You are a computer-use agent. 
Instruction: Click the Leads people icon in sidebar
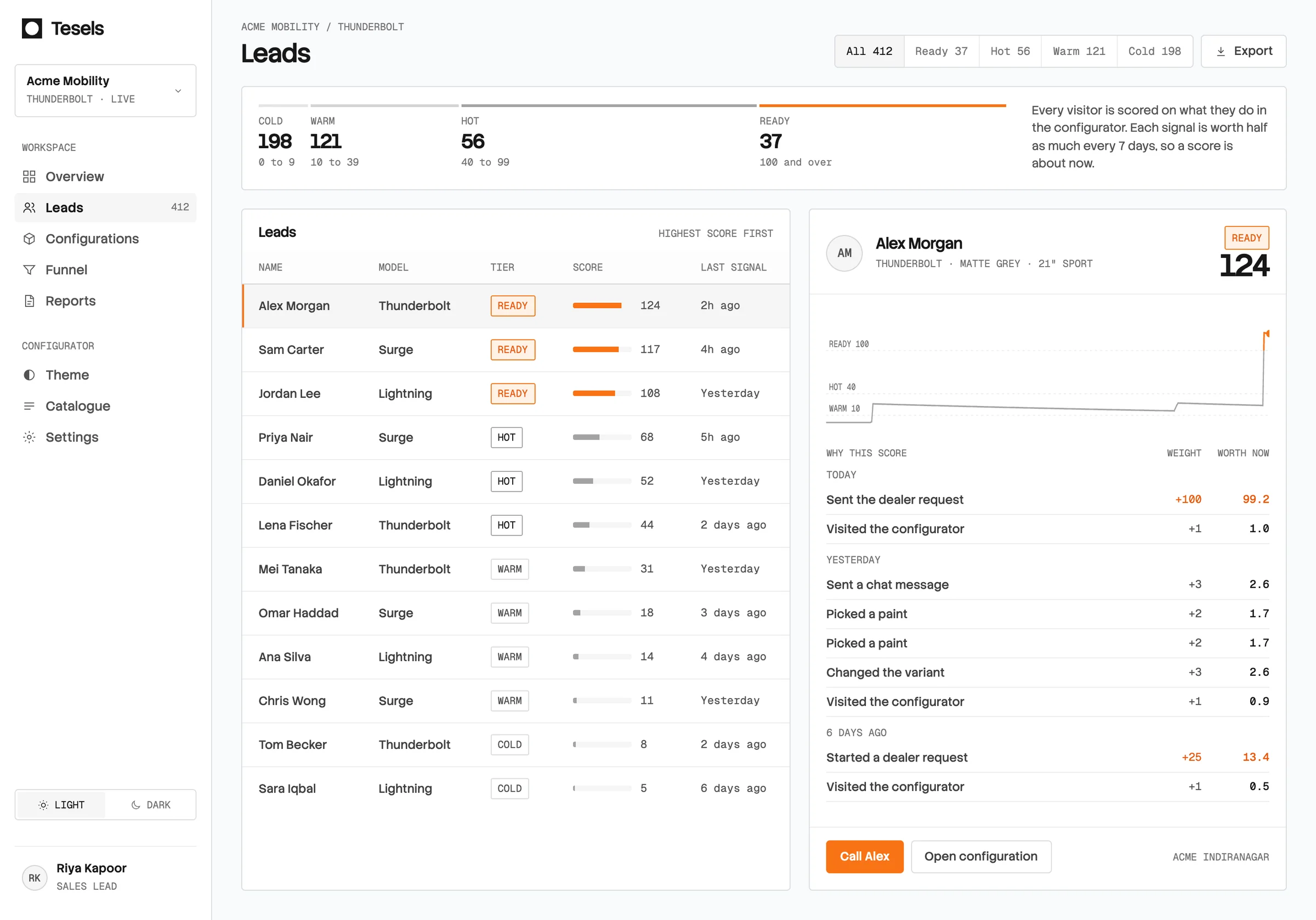[29, 207]
